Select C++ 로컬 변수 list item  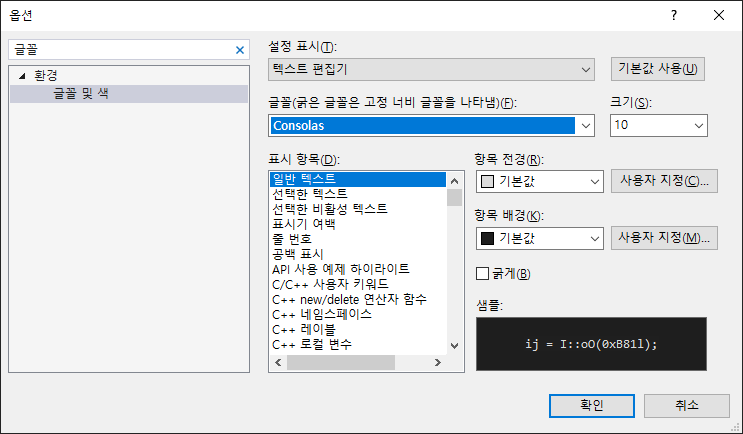pyautogui.click(x=358, y=345)
